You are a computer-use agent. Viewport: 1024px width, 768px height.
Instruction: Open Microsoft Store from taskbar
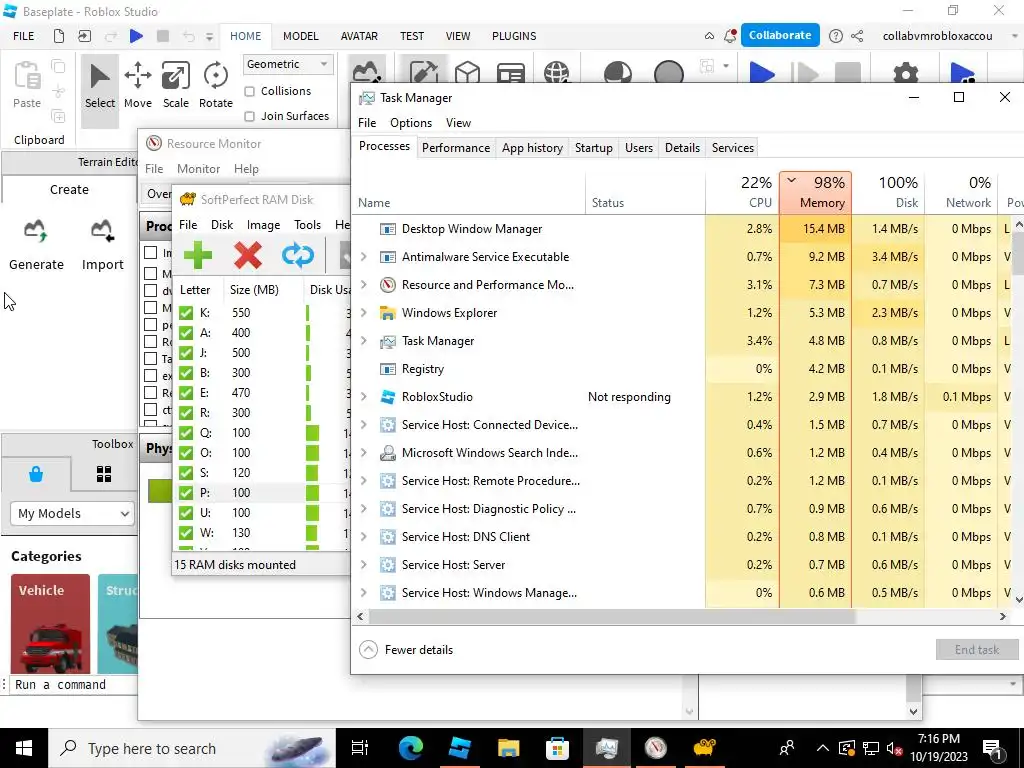click(x=557, y=747)
